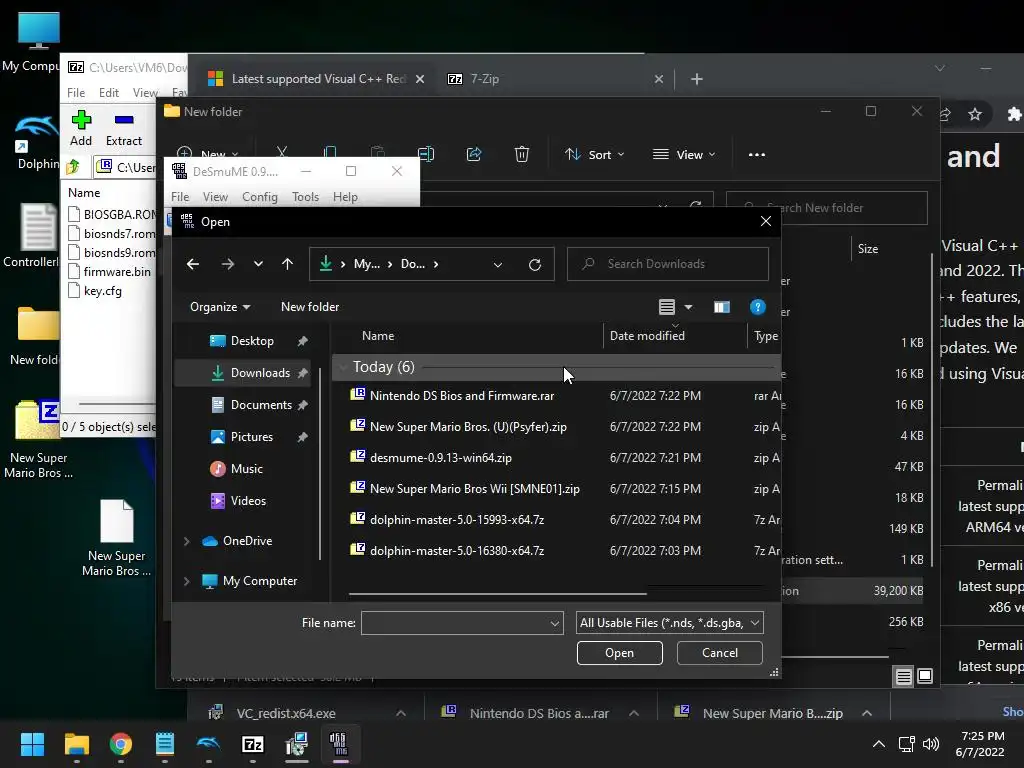Open the DeSmuME View menu
The image size is (1024, 768).
tap(215, 197)
